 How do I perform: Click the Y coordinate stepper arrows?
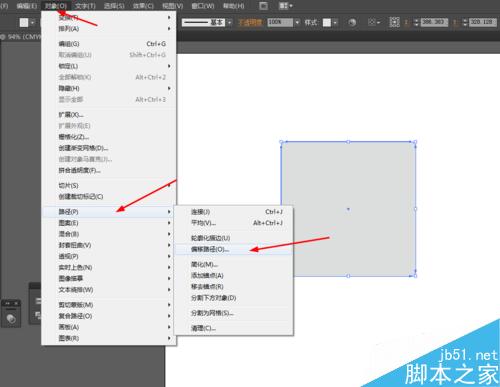click(465, 22)
